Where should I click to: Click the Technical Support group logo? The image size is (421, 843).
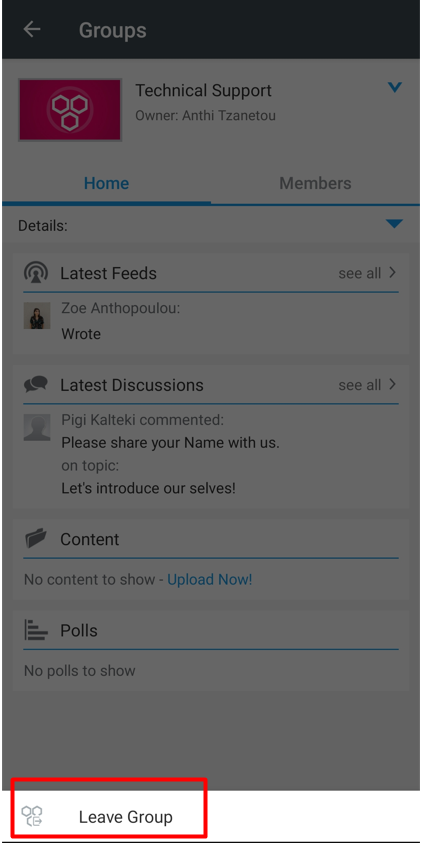[x=70, y=110]
